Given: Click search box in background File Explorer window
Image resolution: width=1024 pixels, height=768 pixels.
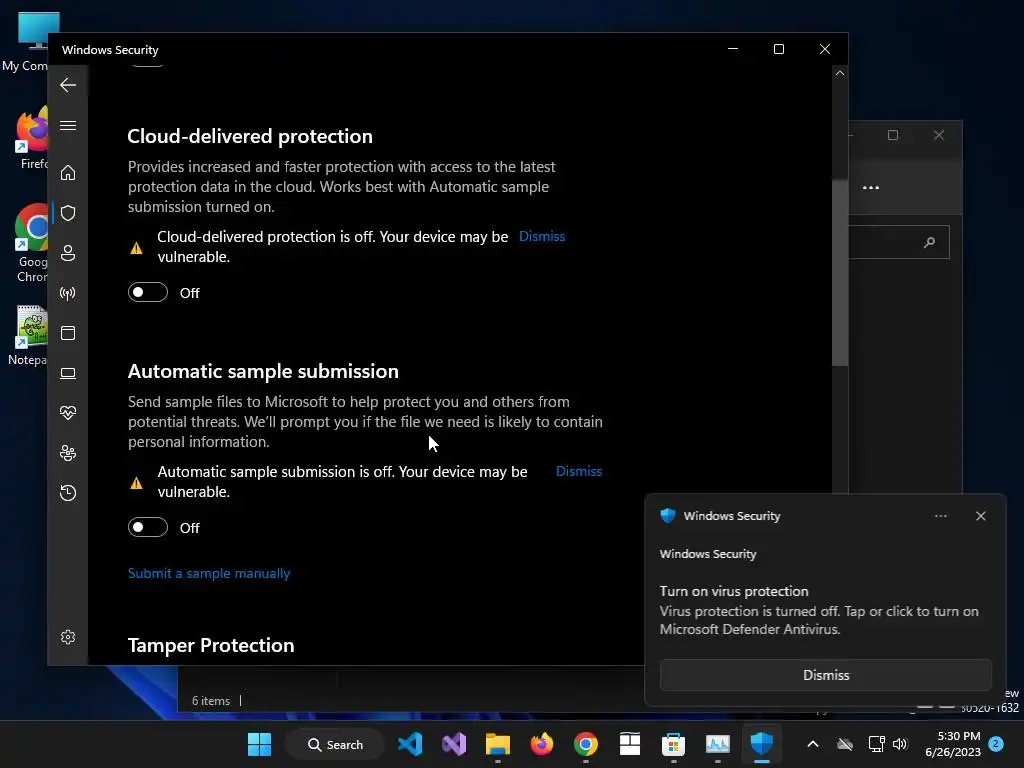Looking at the screenshot, I should (x=899, y=242).
